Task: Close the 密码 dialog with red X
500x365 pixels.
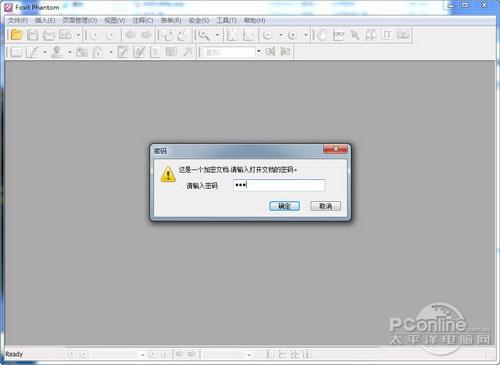Action: click(335, 149)
